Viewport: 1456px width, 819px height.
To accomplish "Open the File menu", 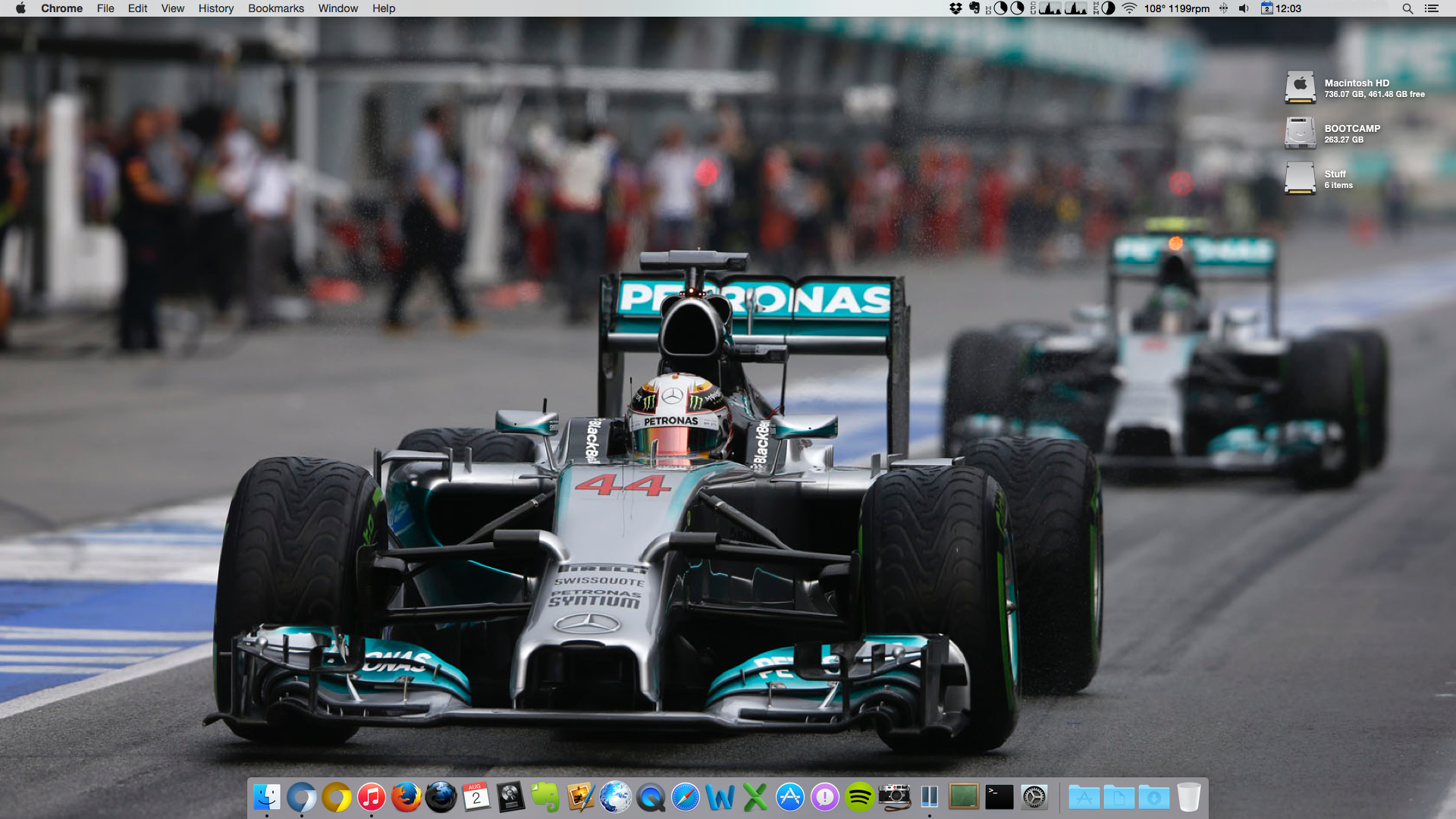I will coord(105,8).
